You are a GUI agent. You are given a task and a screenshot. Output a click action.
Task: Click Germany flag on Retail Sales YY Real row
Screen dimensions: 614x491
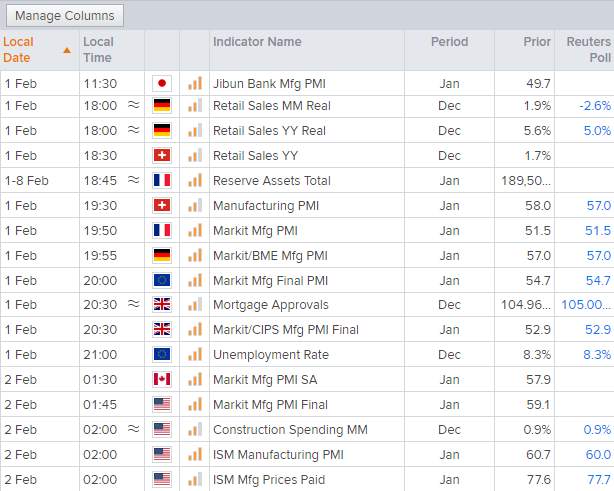162,130
